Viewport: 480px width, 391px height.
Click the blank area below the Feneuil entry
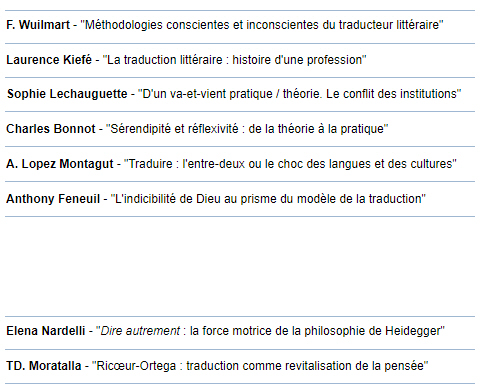pyautogui.click(x=240, y=267)
